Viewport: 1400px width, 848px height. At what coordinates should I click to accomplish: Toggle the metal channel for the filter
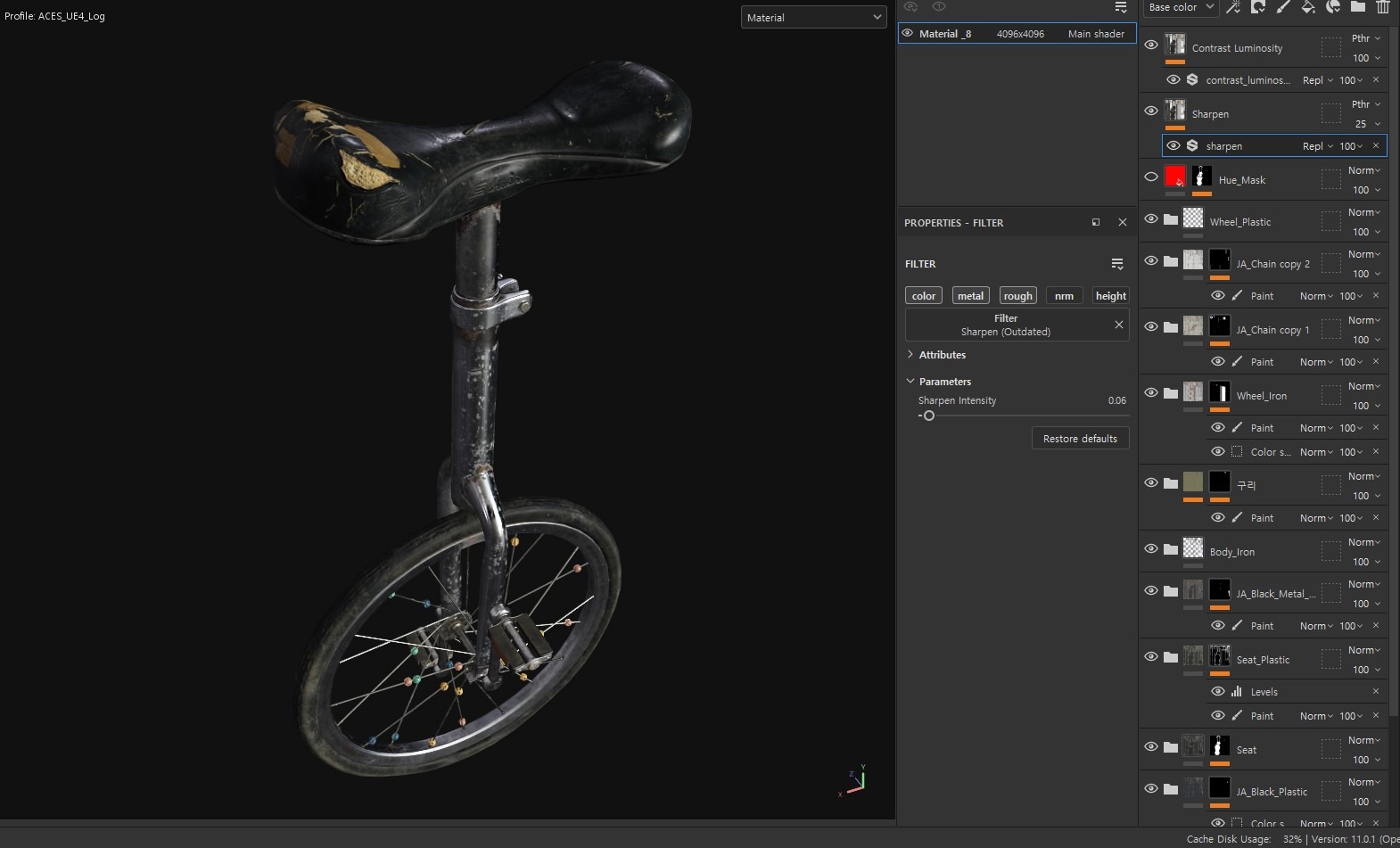(x=970, y=296)
